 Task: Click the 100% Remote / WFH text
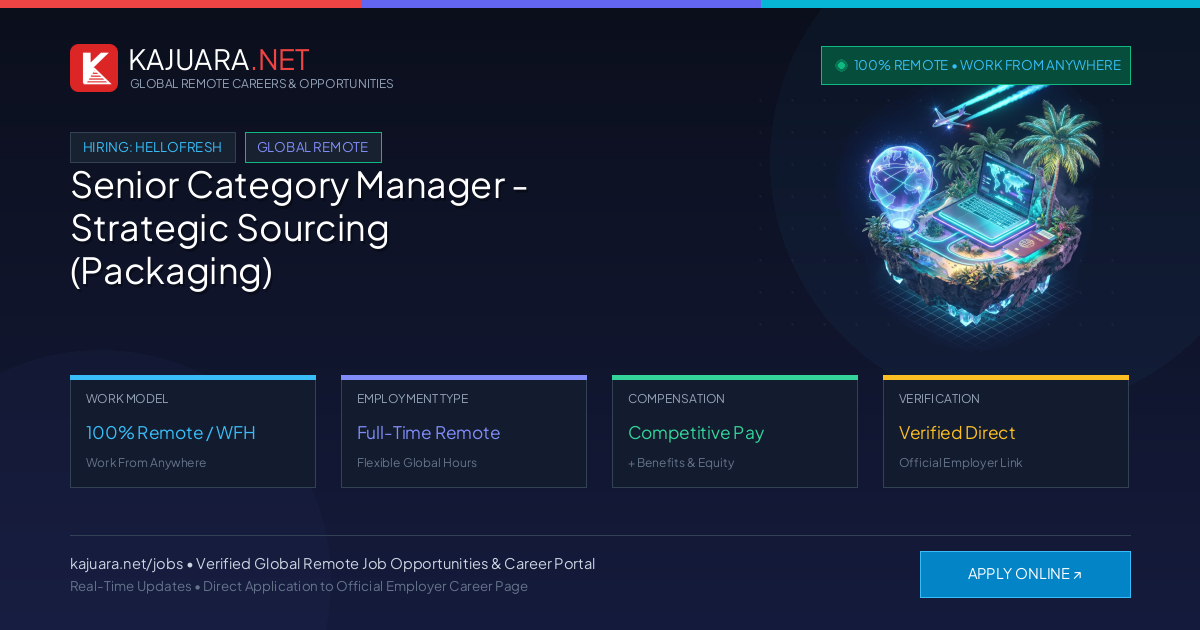(171, 433)
